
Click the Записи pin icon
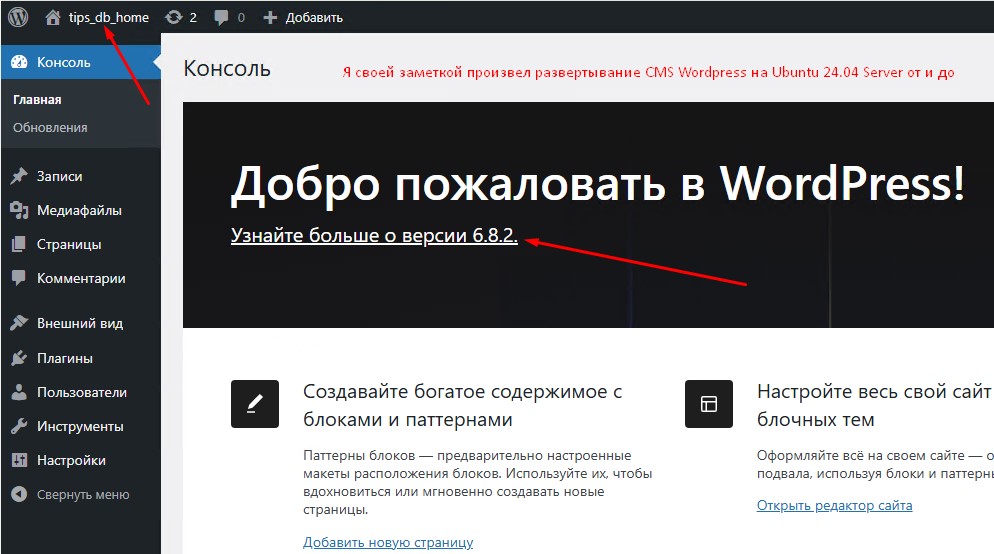tap(19, 176)
